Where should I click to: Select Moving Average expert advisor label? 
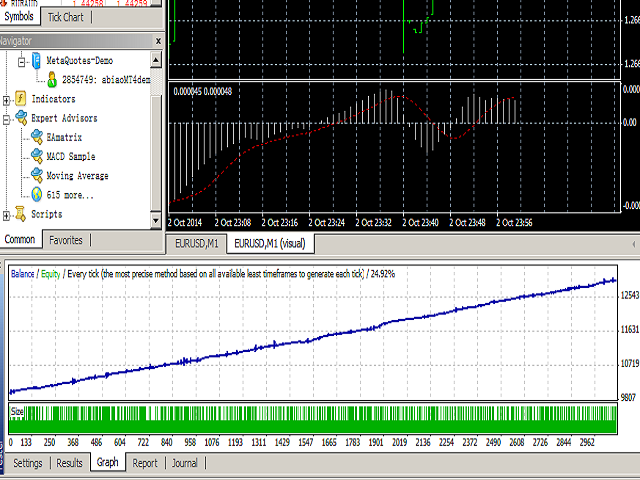(77, 176)
